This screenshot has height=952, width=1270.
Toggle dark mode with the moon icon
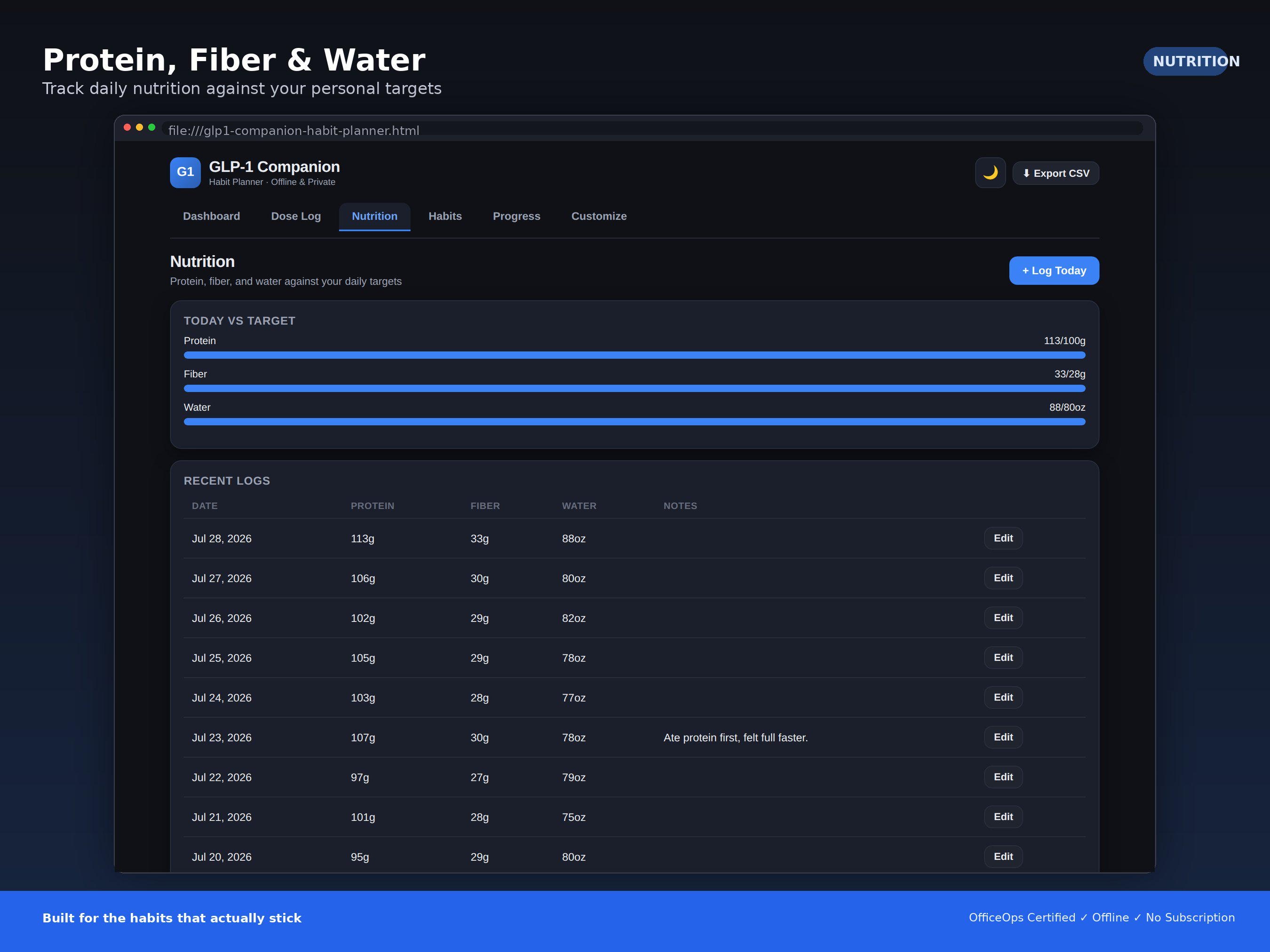click(991, 173)
